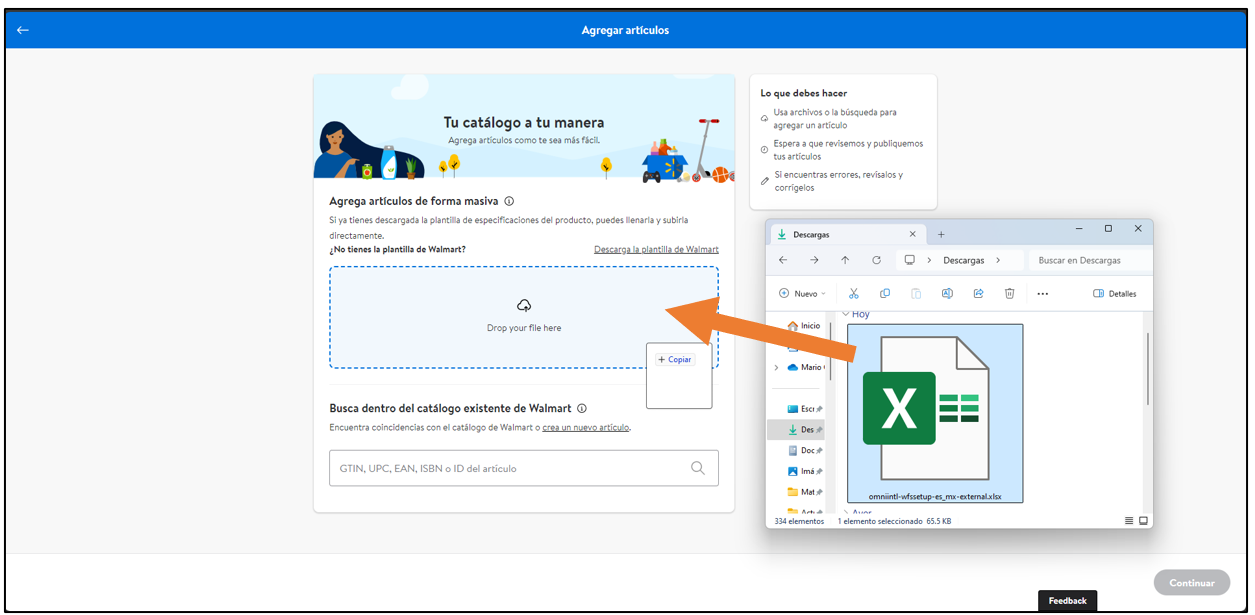Open info icon next to 'catálogo existente de Walmart'

(582, 408)
